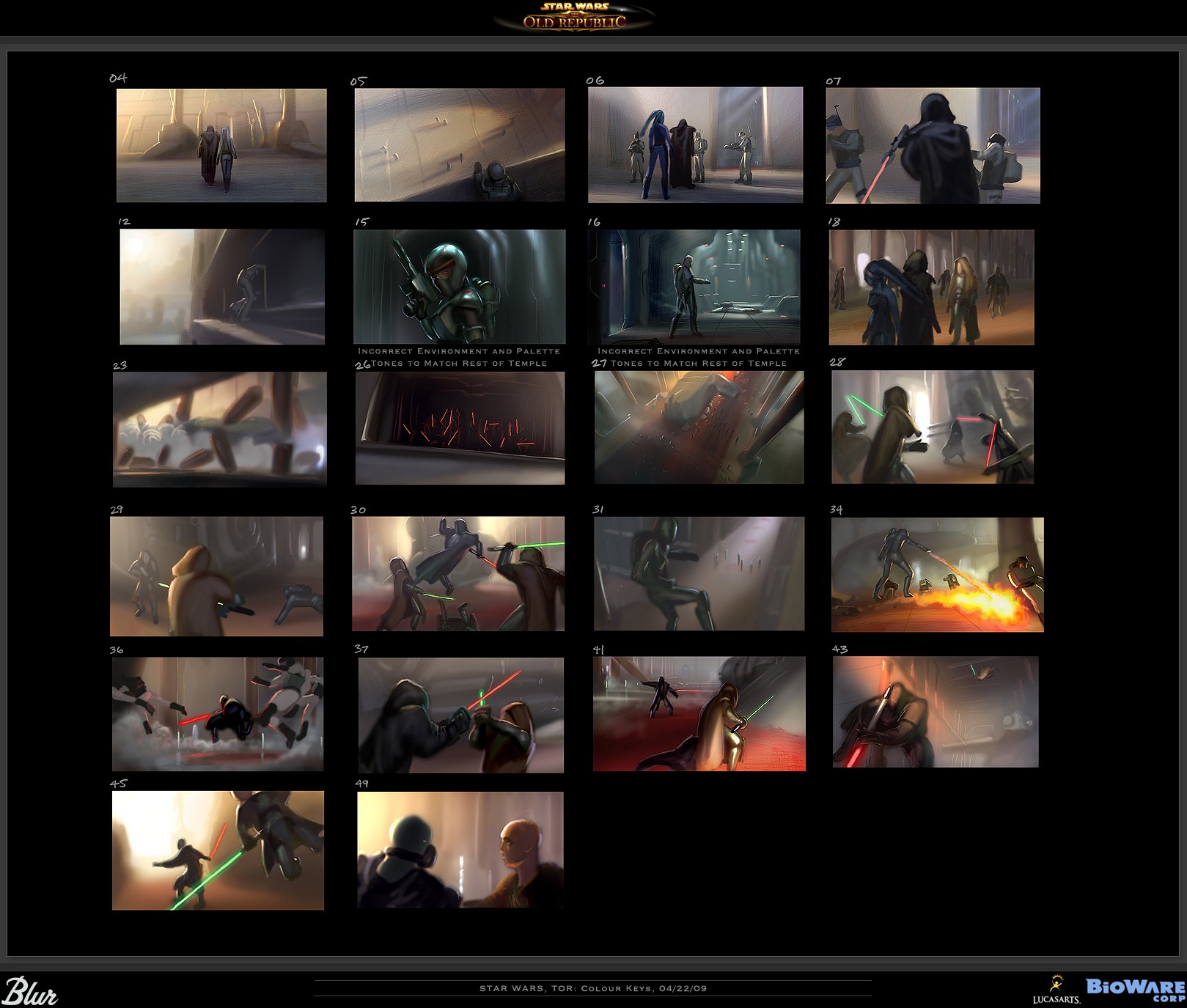Open colour key frame 06 thumbnail
Screen dimensions: 1187x1008
click(695, 145)
